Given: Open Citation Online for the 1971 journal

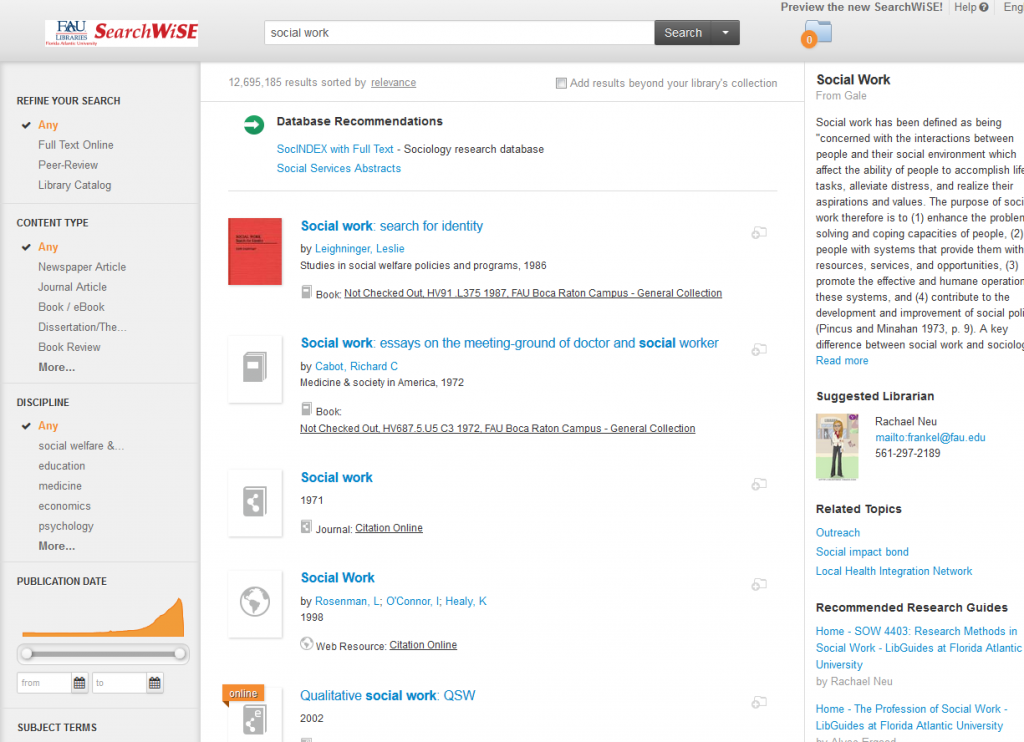Looking at the screenshot, I should (389, 528).
